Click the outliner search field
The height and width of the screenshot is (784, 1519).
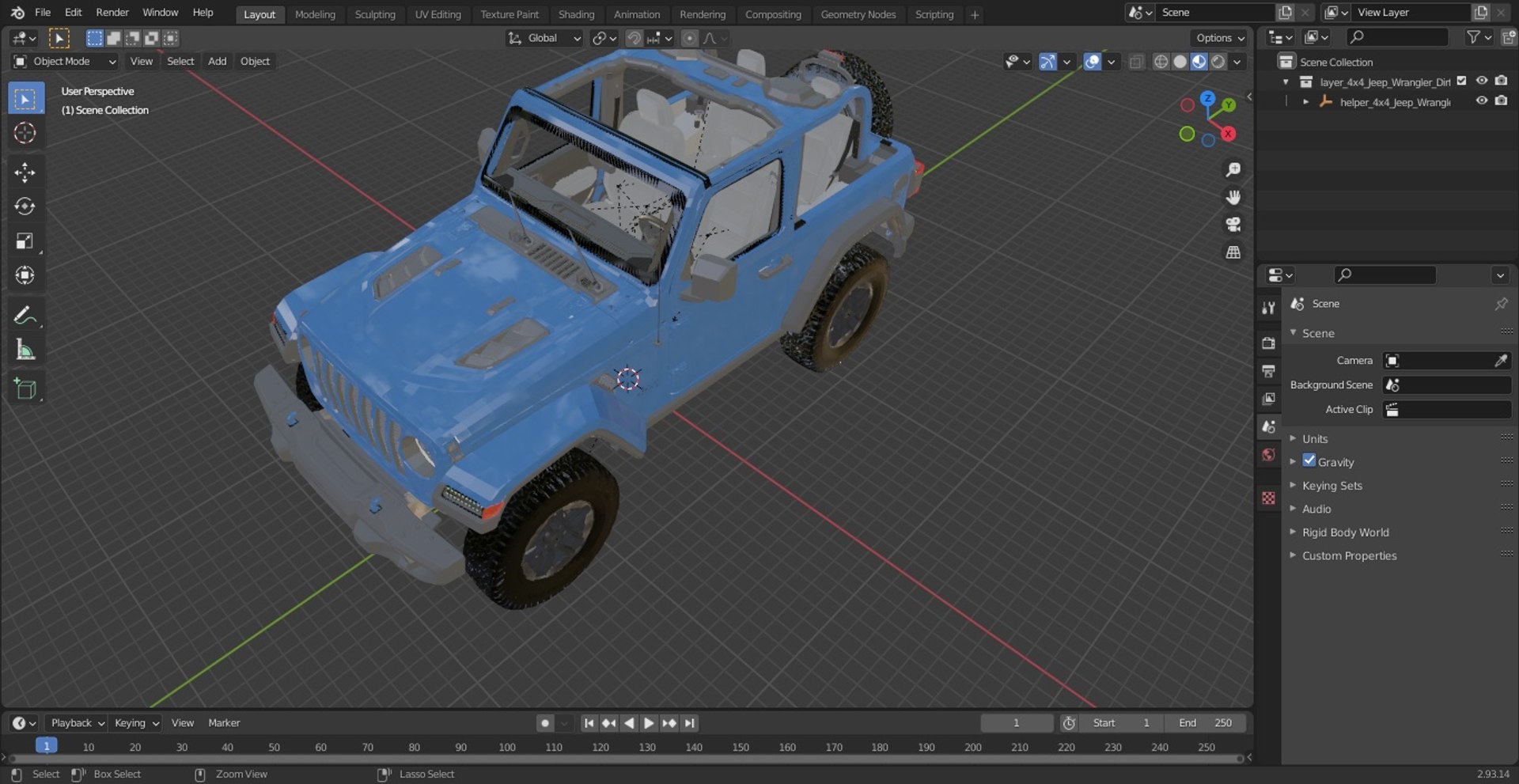pyautogui.click(x=1397, y=37)
